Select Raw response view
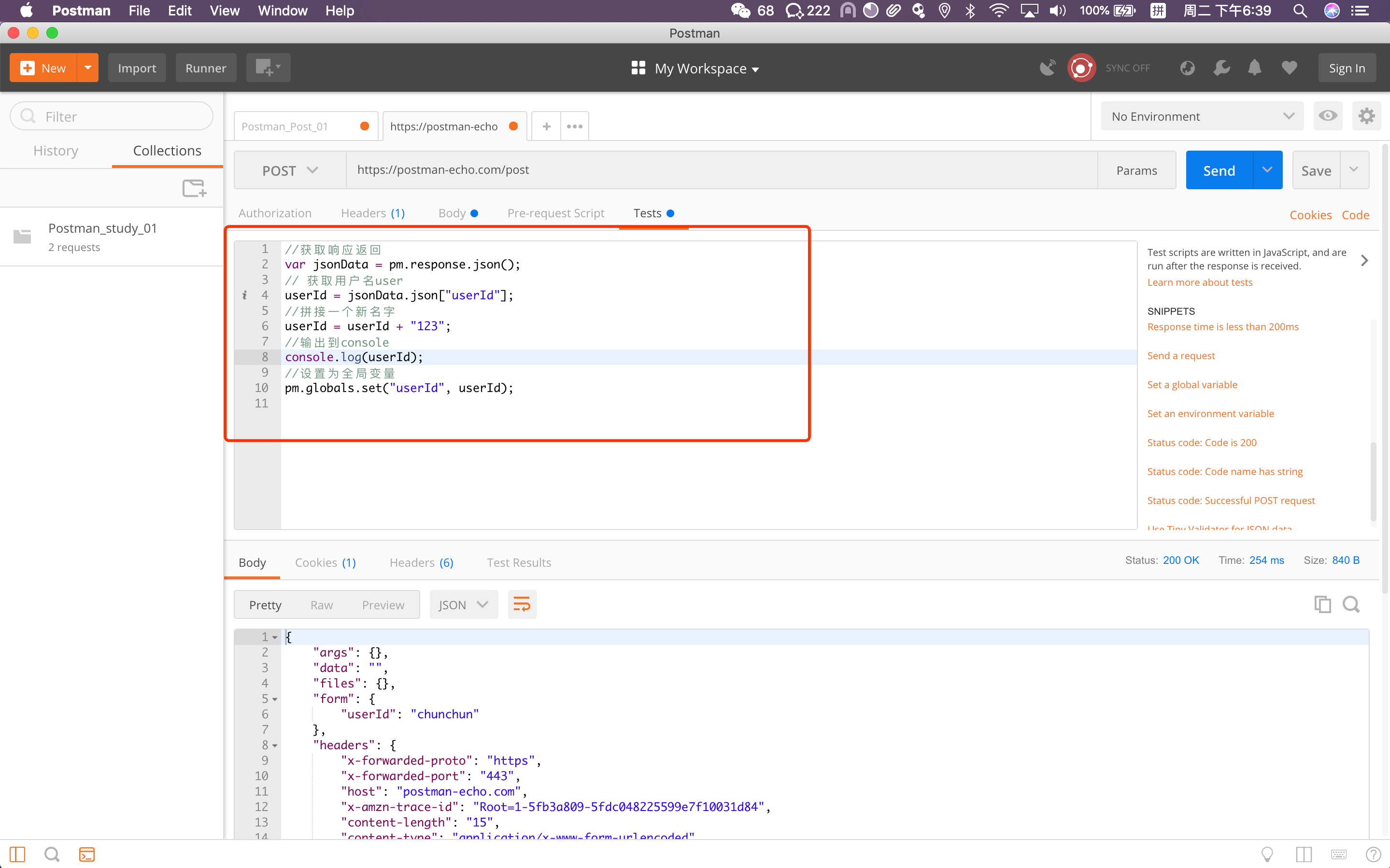 (322, 604)
